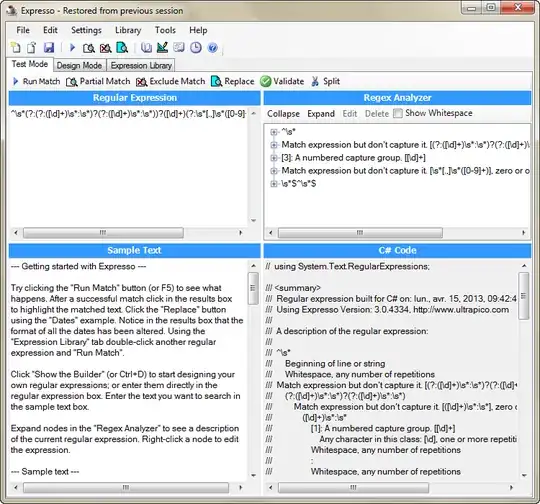
Task: Open the Edit menu
Action: pyautogui.click(x=50, y=30)
